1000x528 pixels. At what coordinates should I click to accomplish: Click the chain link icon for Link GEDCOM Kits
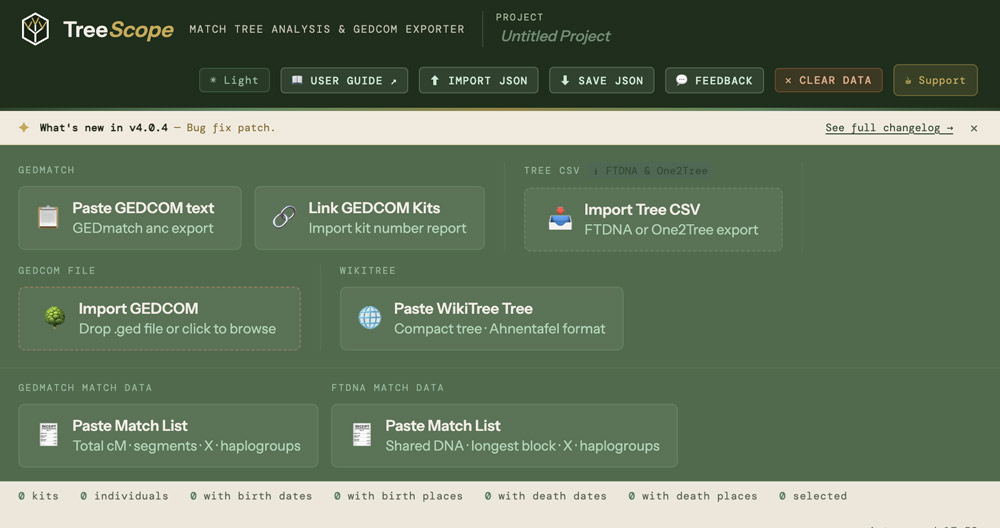click(x=284, y=217)
